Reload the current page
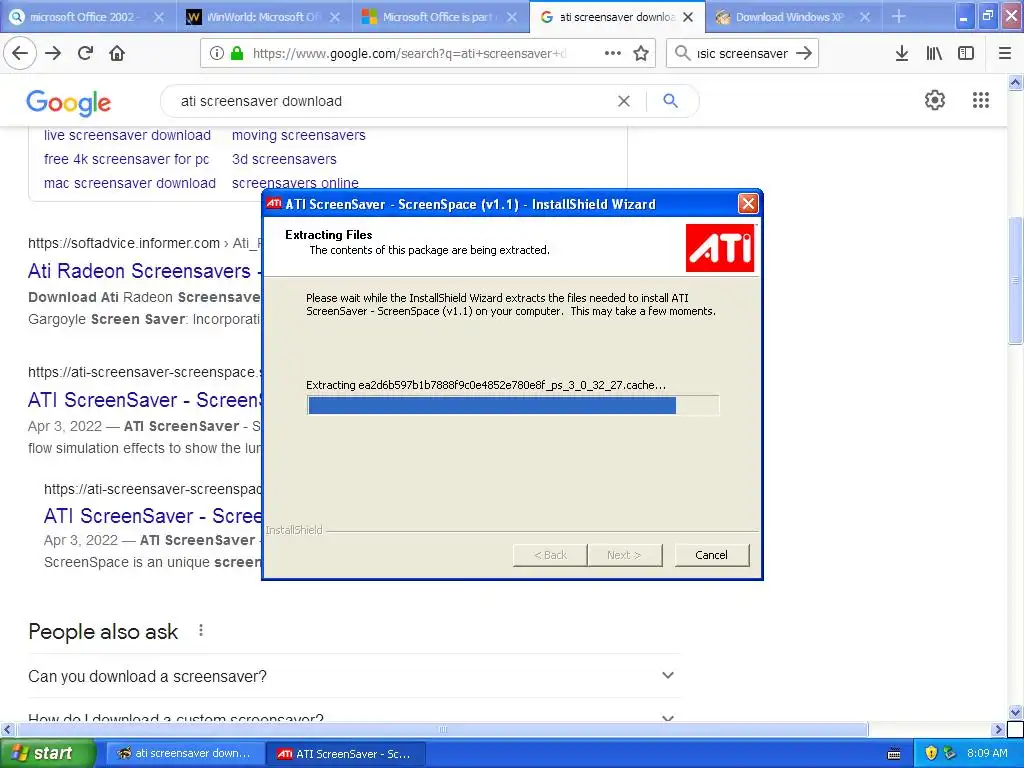1024x768 pixels. tap(85, 53)
